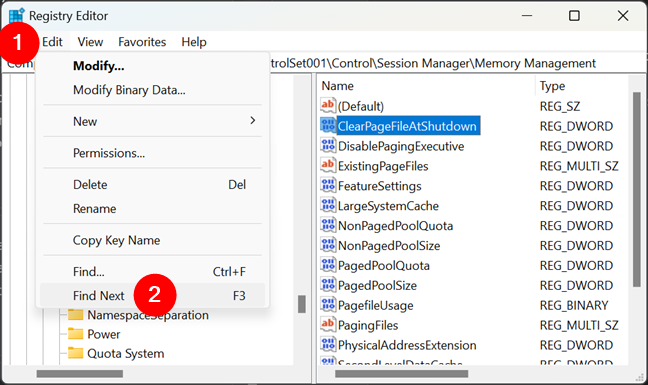This screenshot has height=385, width=648.
Task: Click the DWORD icon beside PagedPoolQuota
Action: [x=328, y=265]
